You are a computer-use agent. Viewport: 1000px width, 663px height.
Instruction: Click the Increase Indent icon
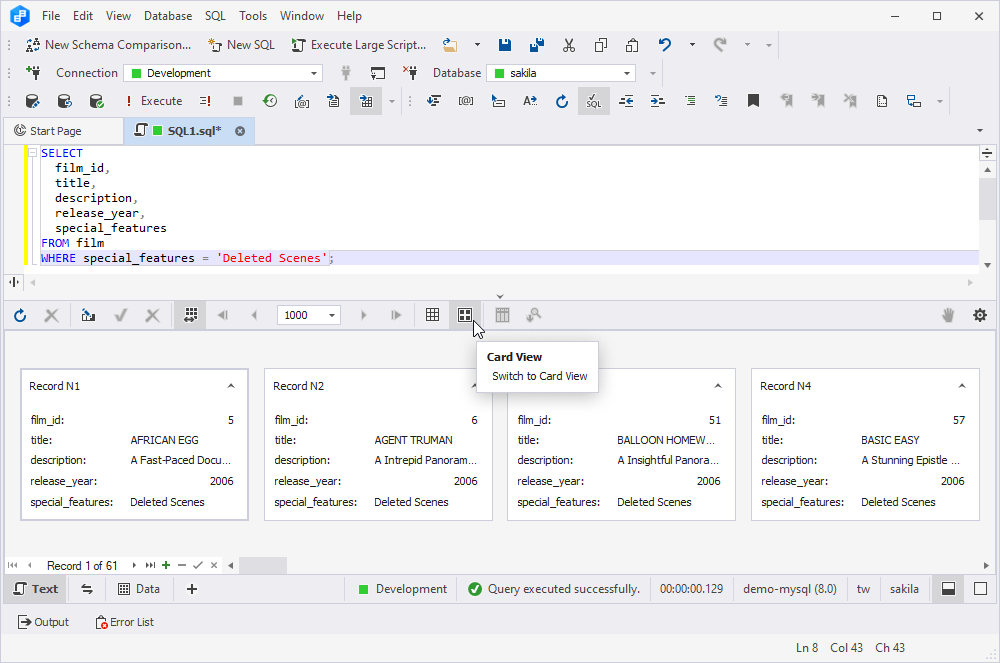[658, 101]
